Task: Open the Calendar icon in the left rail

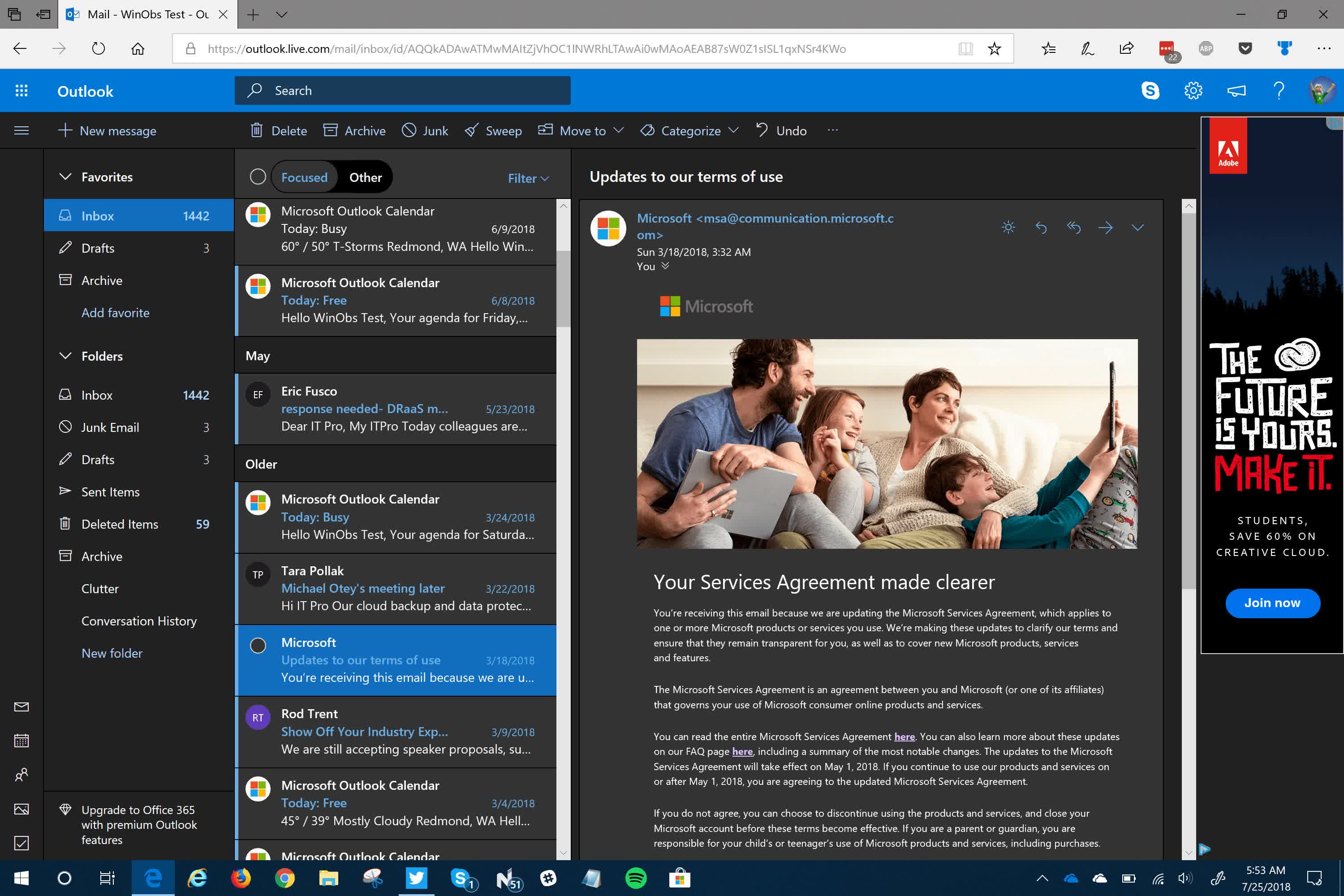Action: (21, 741)
